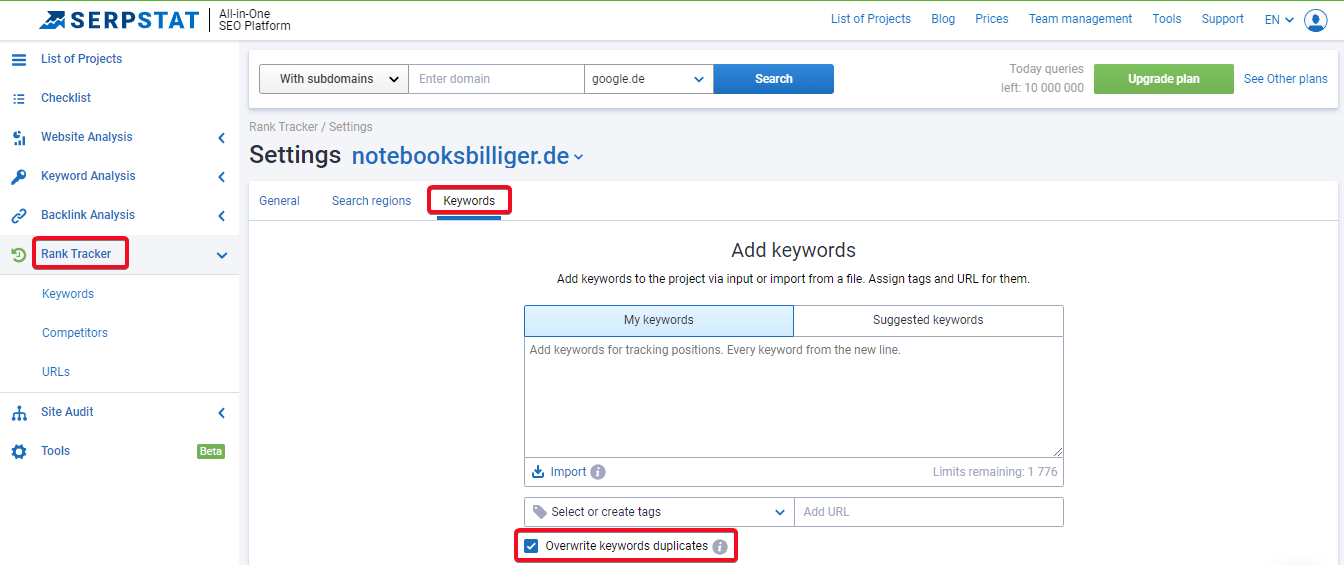Open the Blog link
Image resolution: width=1344 pixels, height=565 pixels.
coord(943,19)
